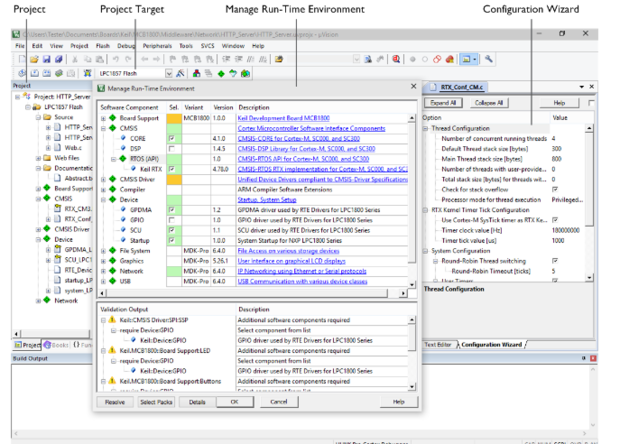Image resolution: width=620 pixels, height=444 pixels.
Task: Collapse the CMSIS component node
Action: coord(103,128)
